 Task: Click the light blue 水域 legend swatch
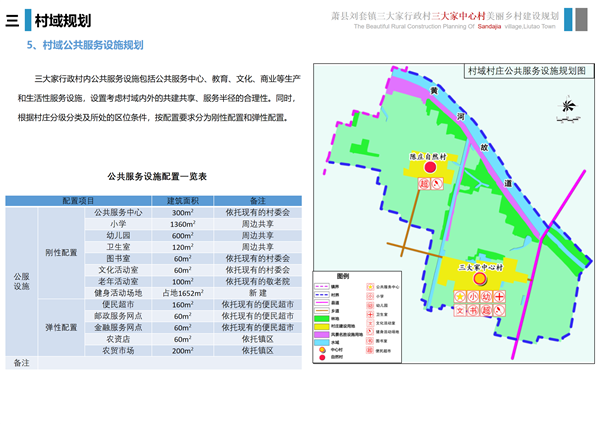click(323, 342)
